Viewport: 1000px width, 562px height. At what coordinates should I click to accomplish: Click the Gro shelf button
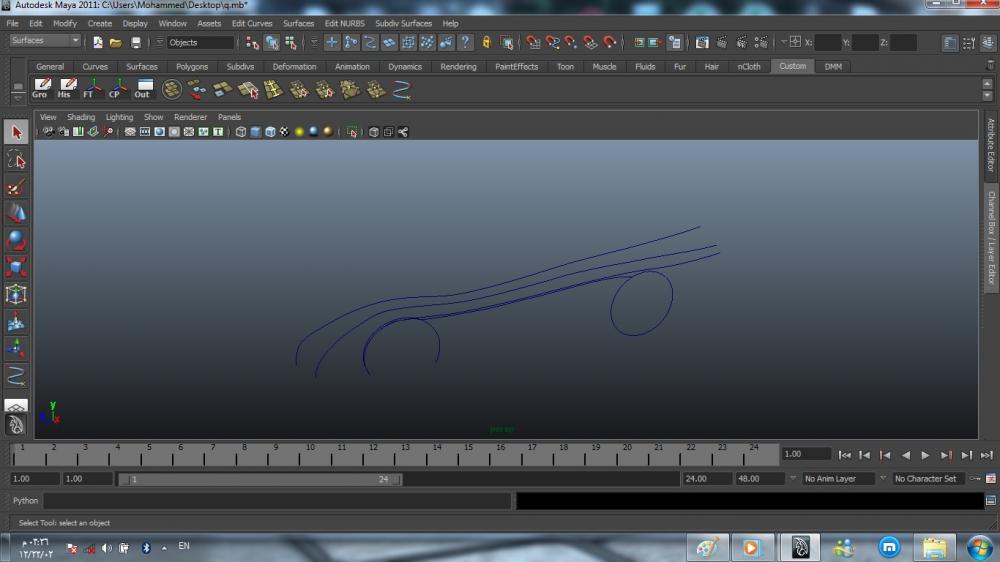coord(40,89)
